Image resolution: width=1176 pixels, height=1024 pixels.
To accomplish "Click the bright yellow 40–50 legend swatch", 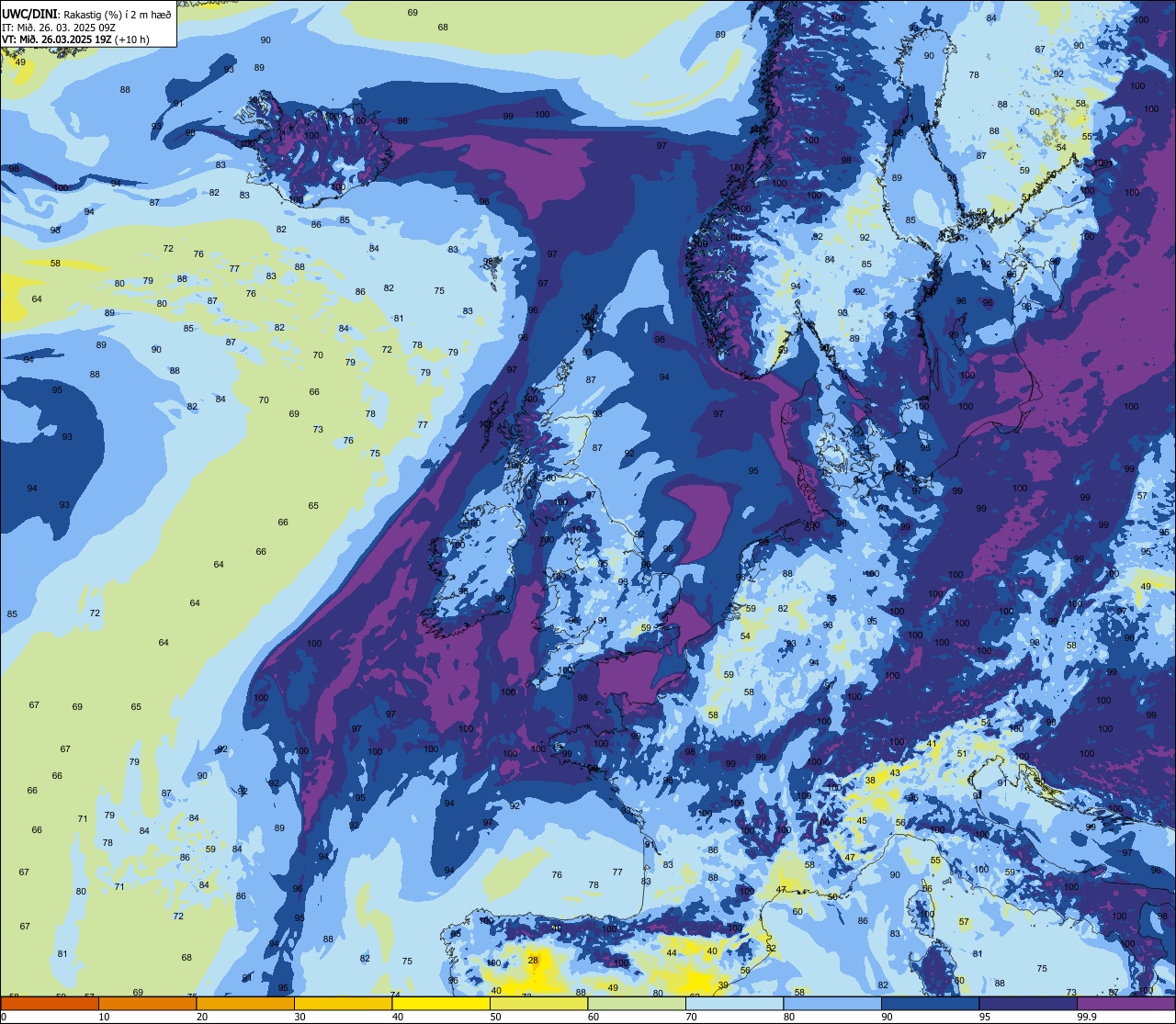I will click(441, 1003).
